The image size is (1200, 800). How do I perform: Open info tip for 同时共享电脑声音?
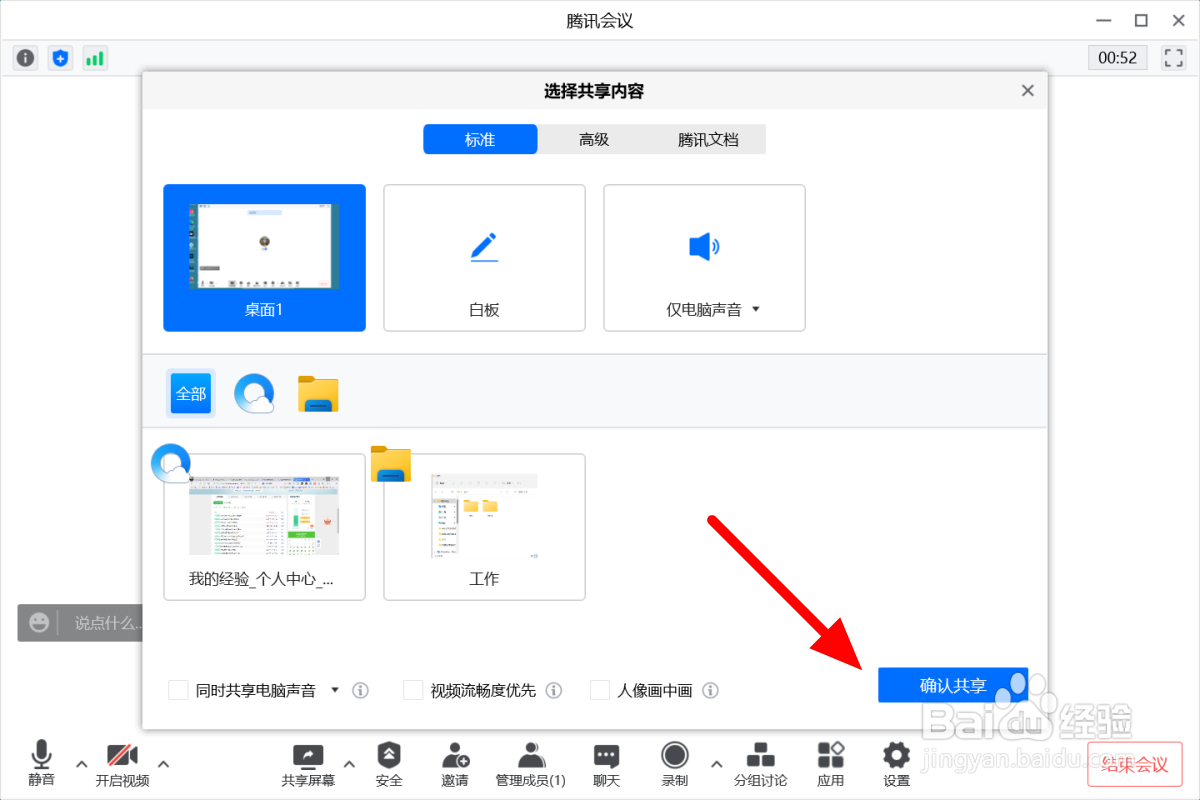coord(361,690)
